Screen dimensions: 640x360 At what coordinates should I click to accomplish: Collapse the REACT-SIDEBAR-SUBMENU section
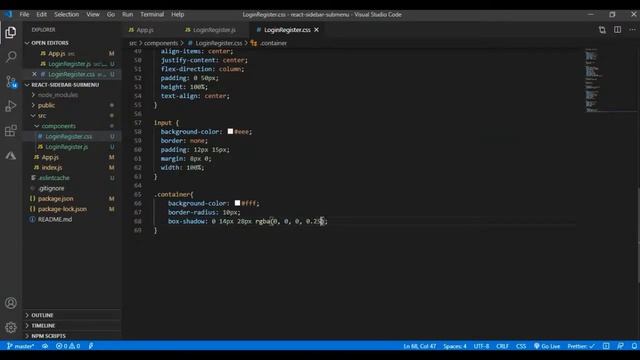72,84
